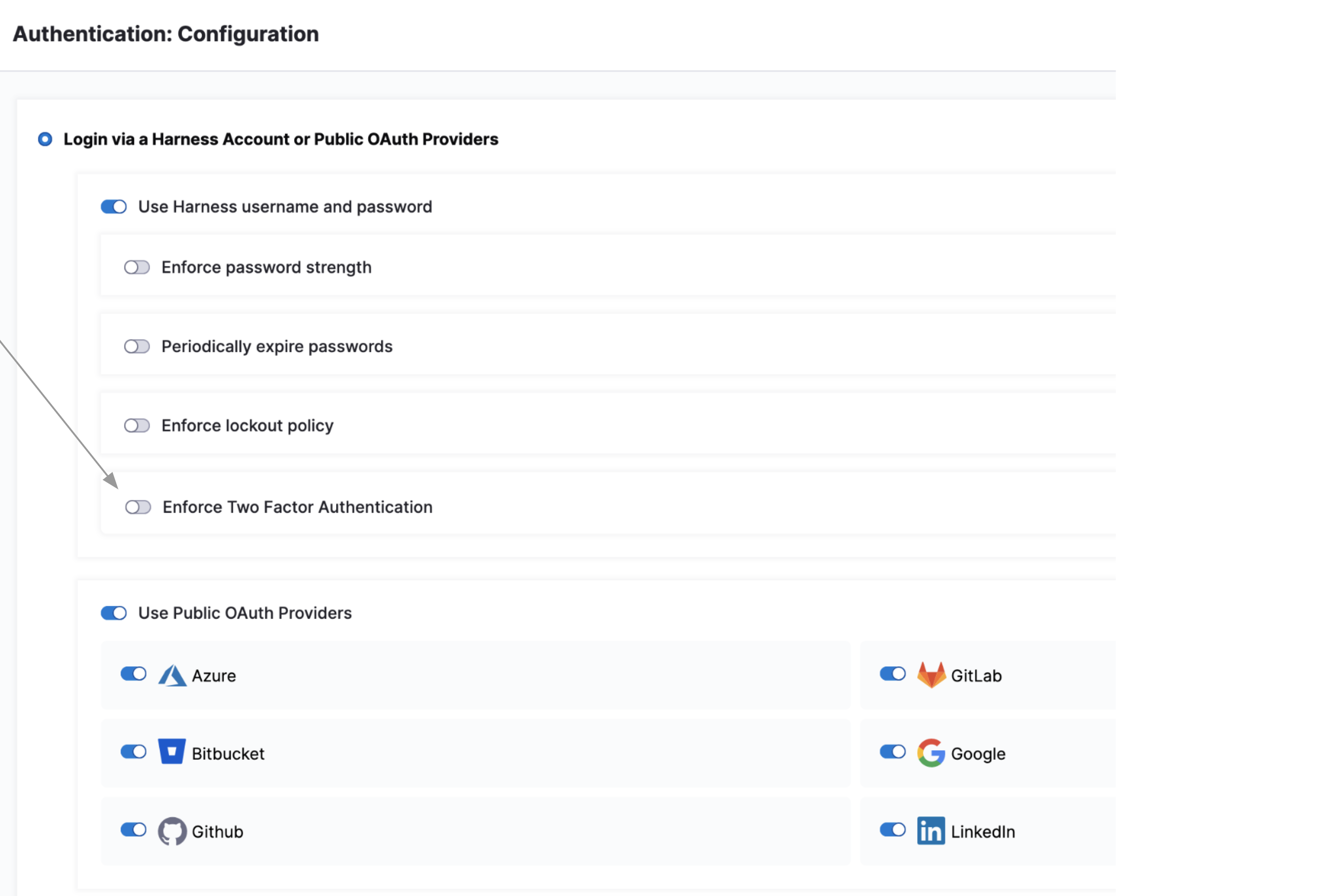Click the GitLab logo icon

pos(931,675)
